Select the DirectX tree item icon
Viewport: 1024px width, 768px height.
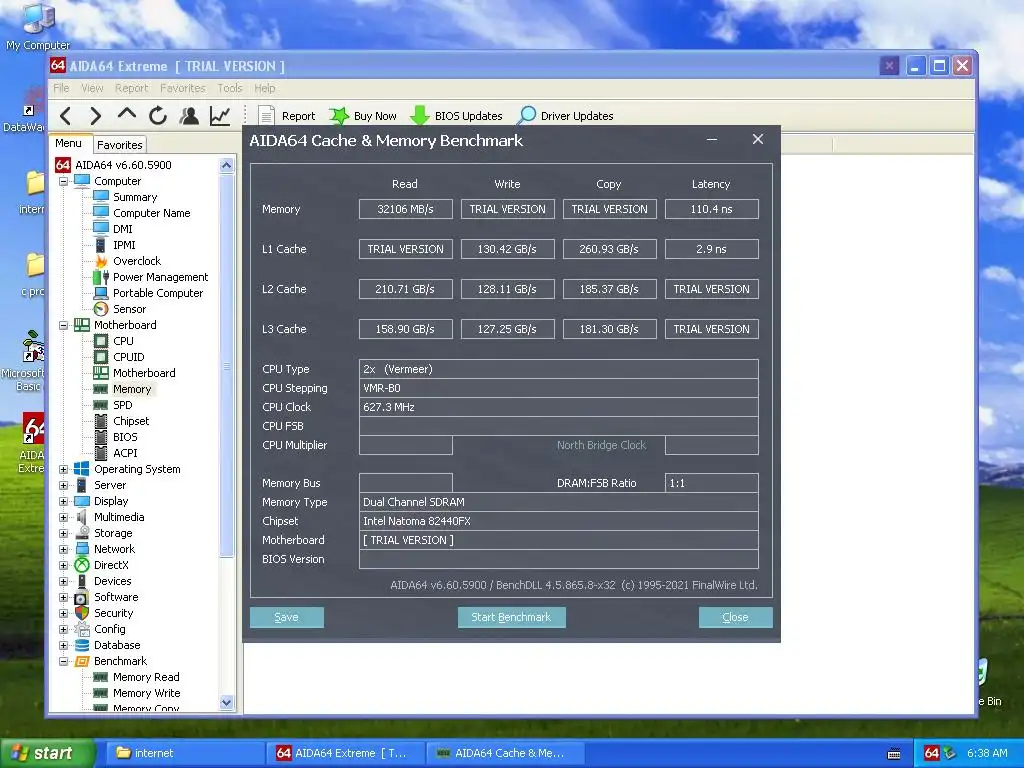(82, 565)
